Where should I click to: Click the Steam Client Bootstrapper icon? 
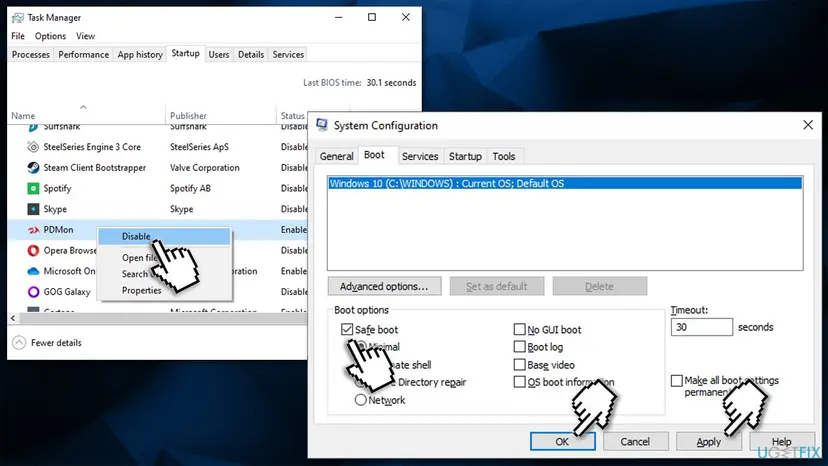click(33, 167)
